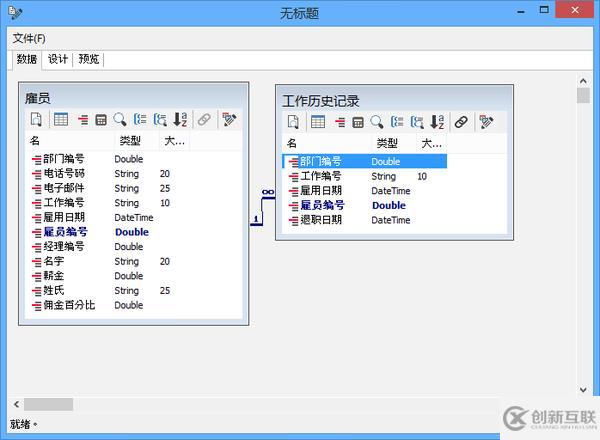Select the 名字 field in 雇员 table
Viewport: 600px width, 440px height.
(x=54, y=261)
